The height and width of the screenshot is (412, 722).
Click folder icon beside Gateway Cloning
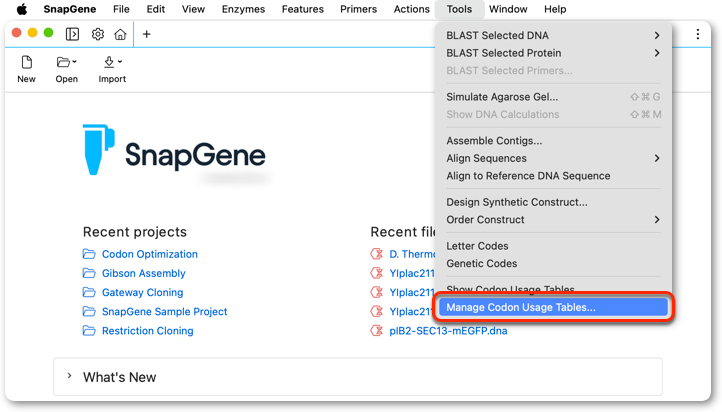click(89, 292)
